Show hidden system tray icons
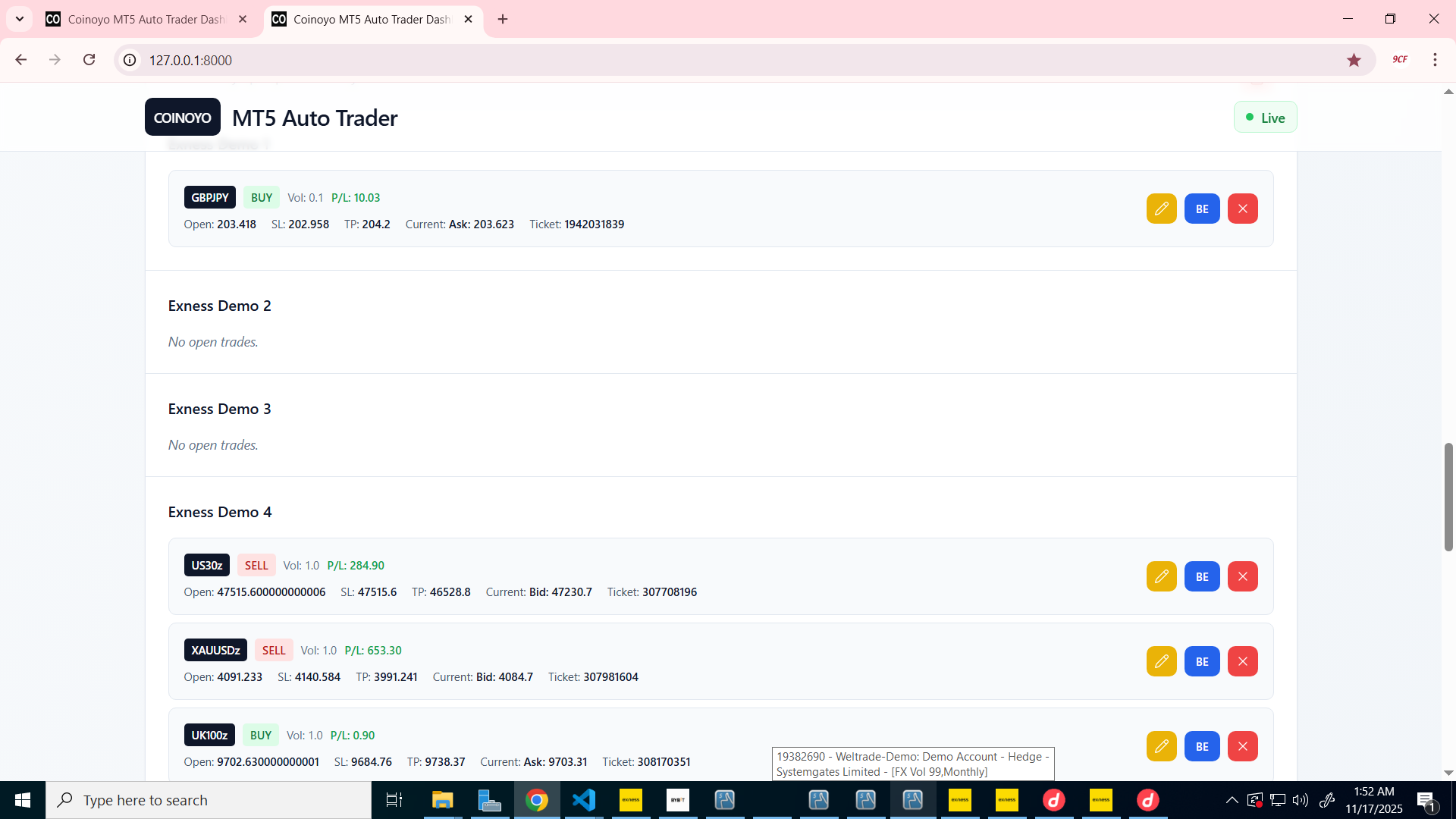 click(1232, 800)
